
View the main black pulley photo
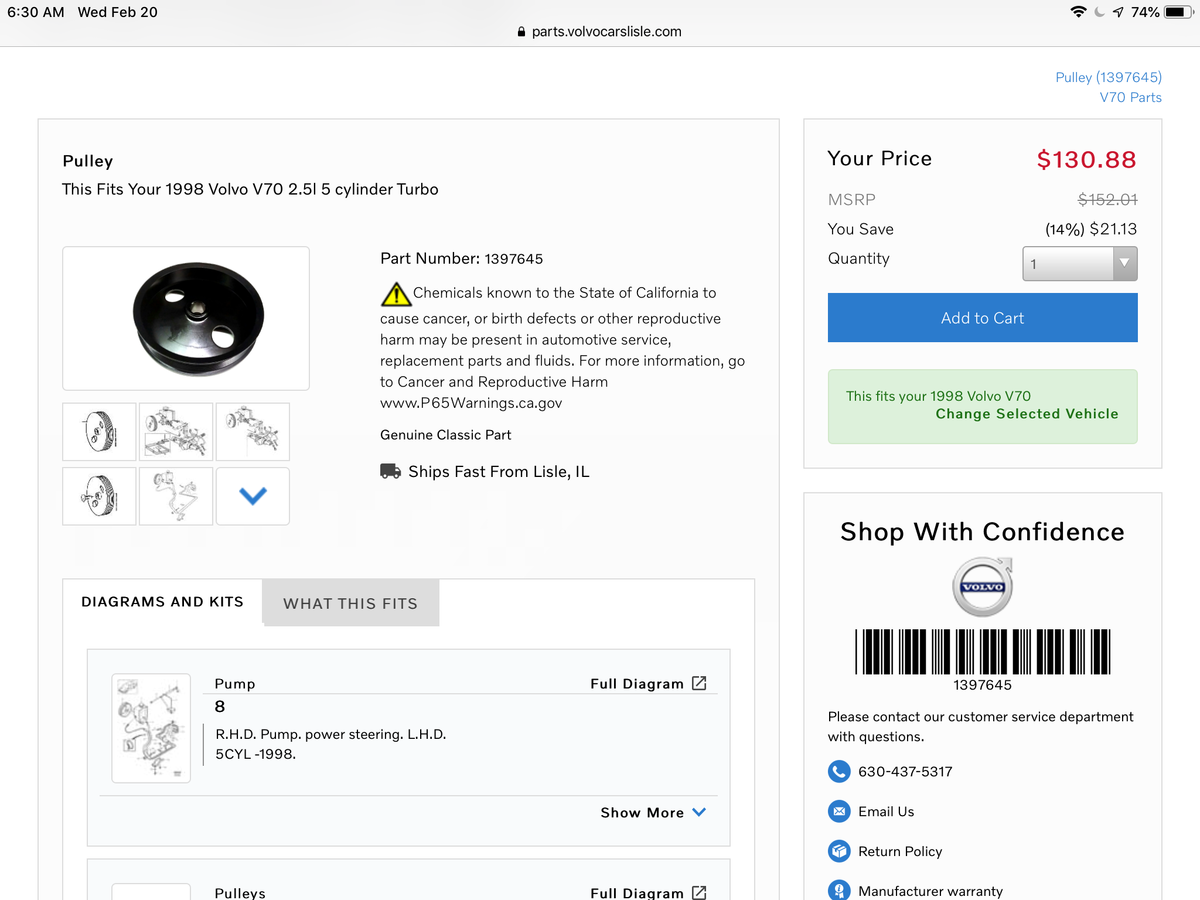point(186,318)
